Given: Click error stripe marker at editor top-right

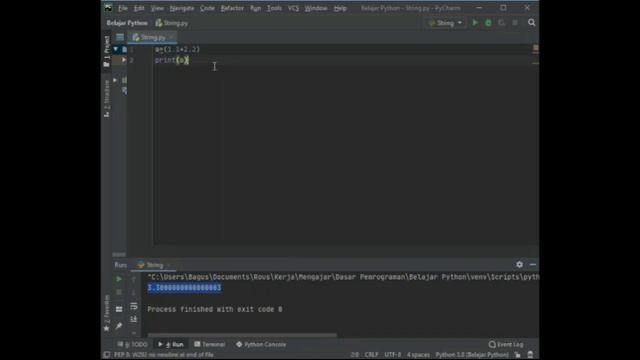Looking at the screenshot, I should [535, 49].
